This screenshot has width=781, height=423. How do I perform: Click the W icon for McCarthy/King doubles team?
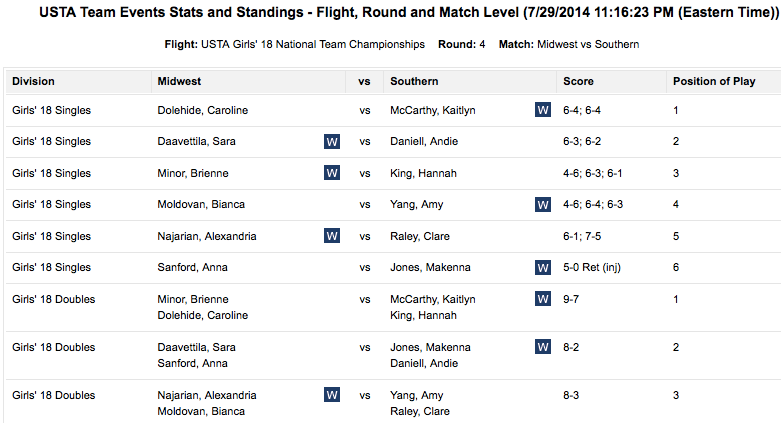click(543, 299)
